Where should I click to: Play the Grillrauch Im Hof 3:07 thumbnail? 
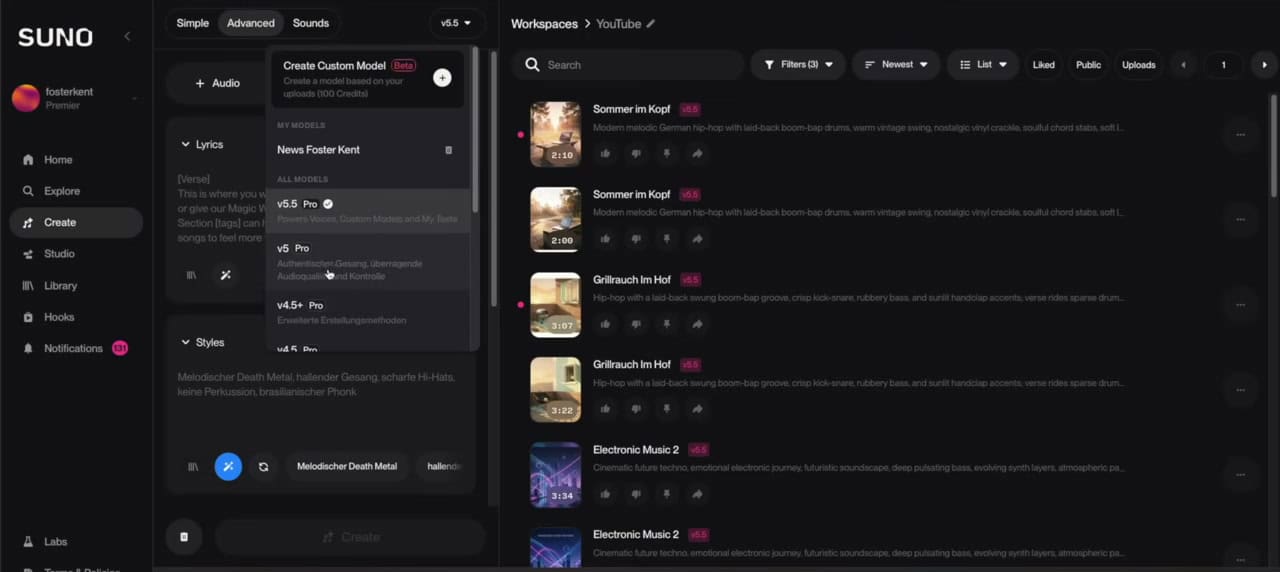[x=555, y=305]
